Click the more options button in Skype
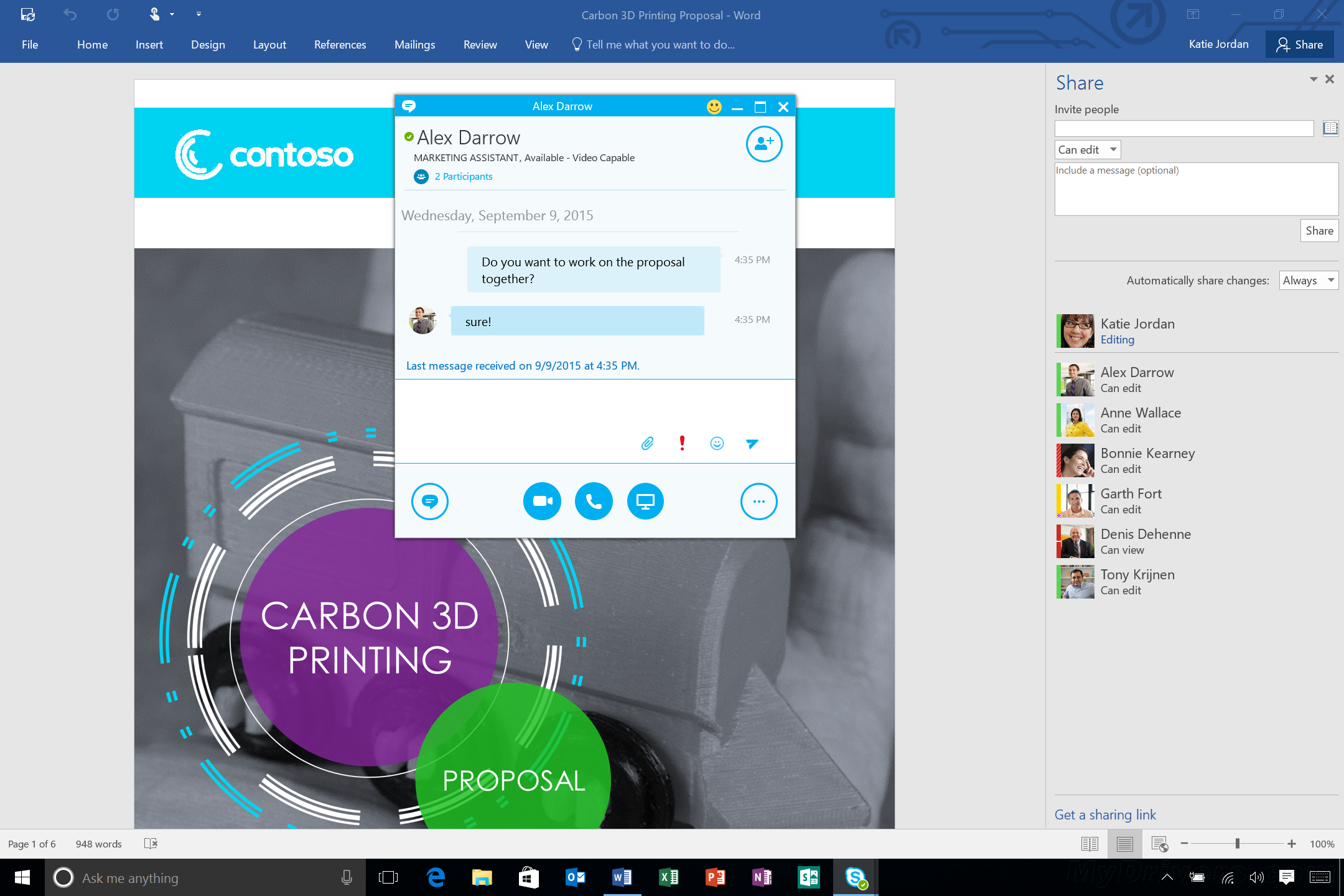Image resolution: width=1344 pixels, height=896 pixels. click(x=758, y=501)
